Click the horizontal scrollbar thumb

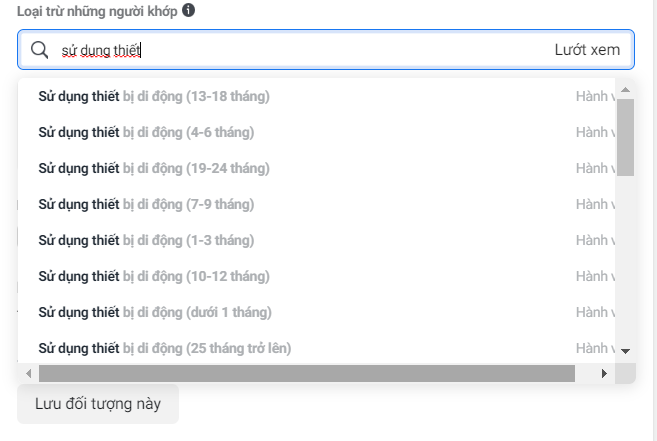coord(307,373)
